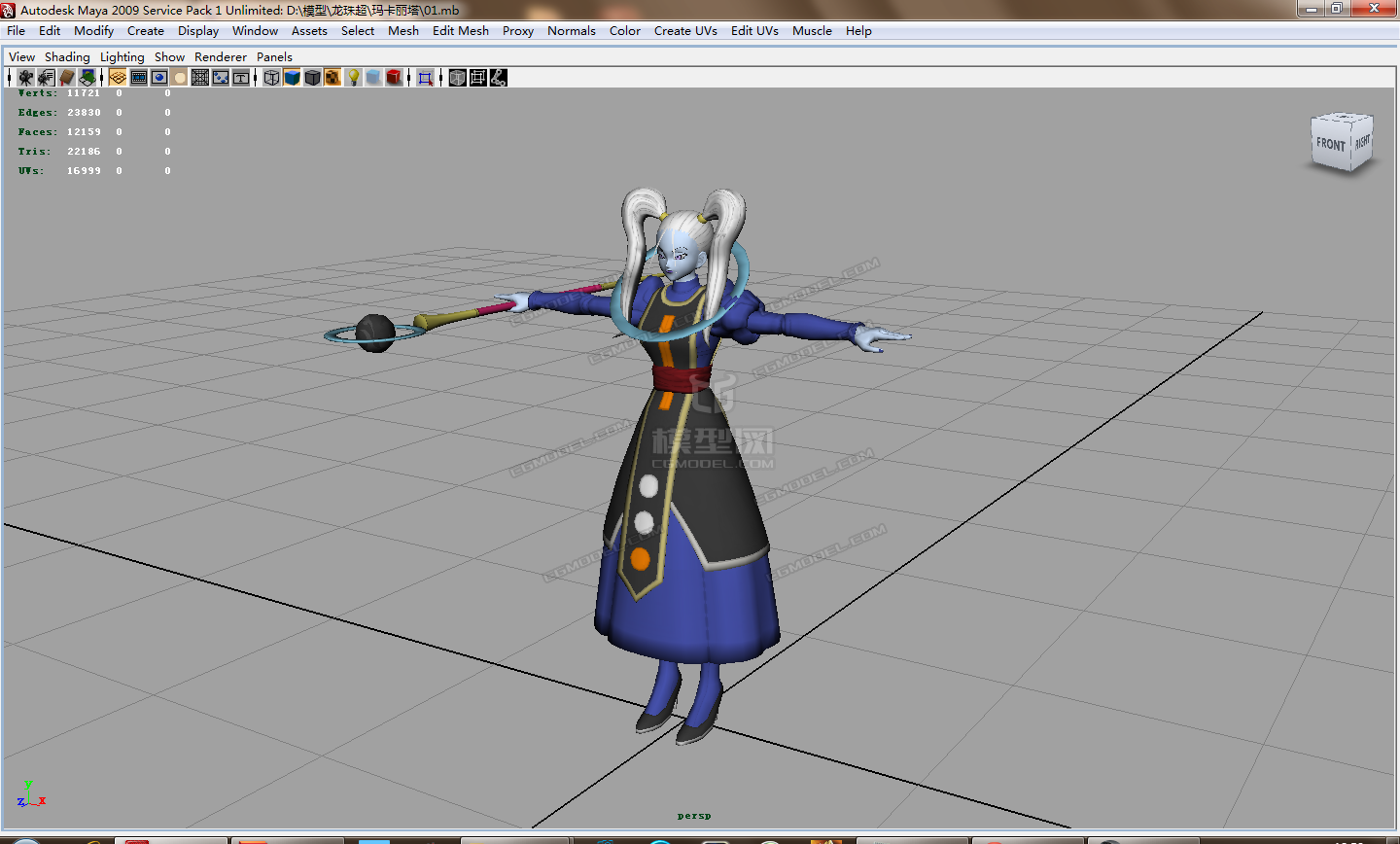Open the panel Shading dropdown menu

(67, 56)
